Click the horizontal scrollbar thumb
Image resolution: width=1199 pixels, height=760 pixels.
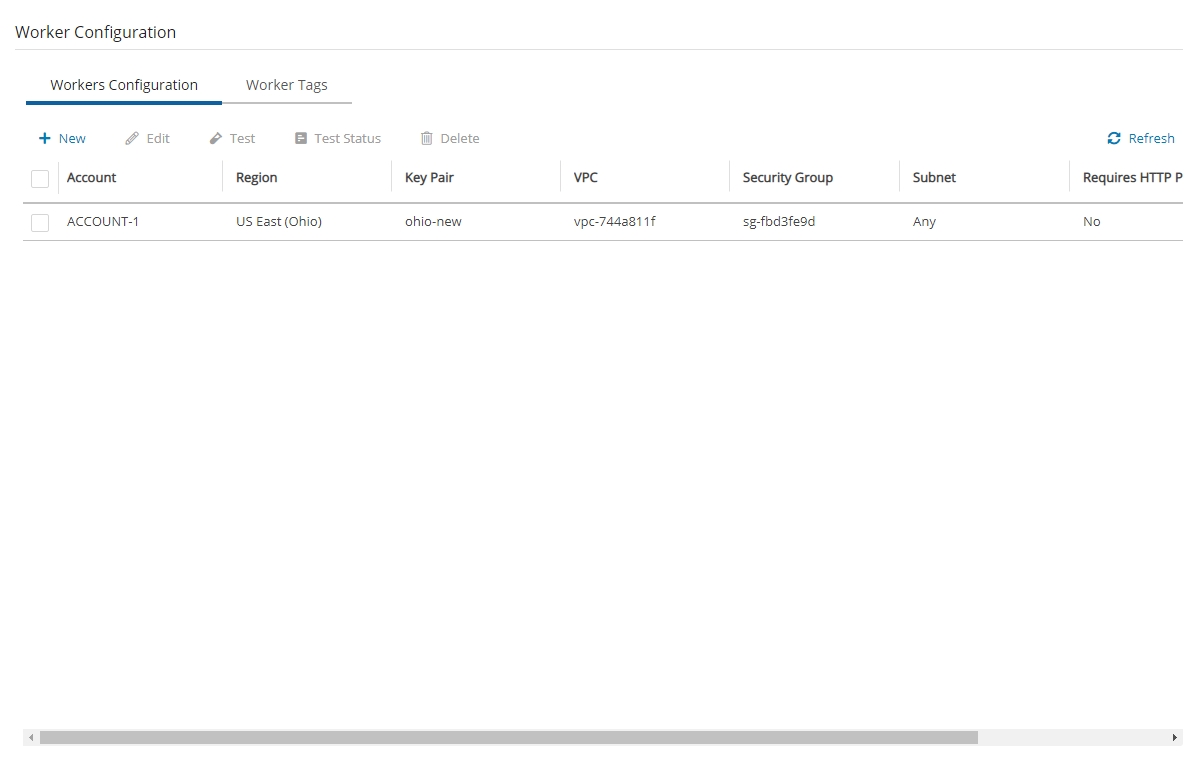point(508,738)
